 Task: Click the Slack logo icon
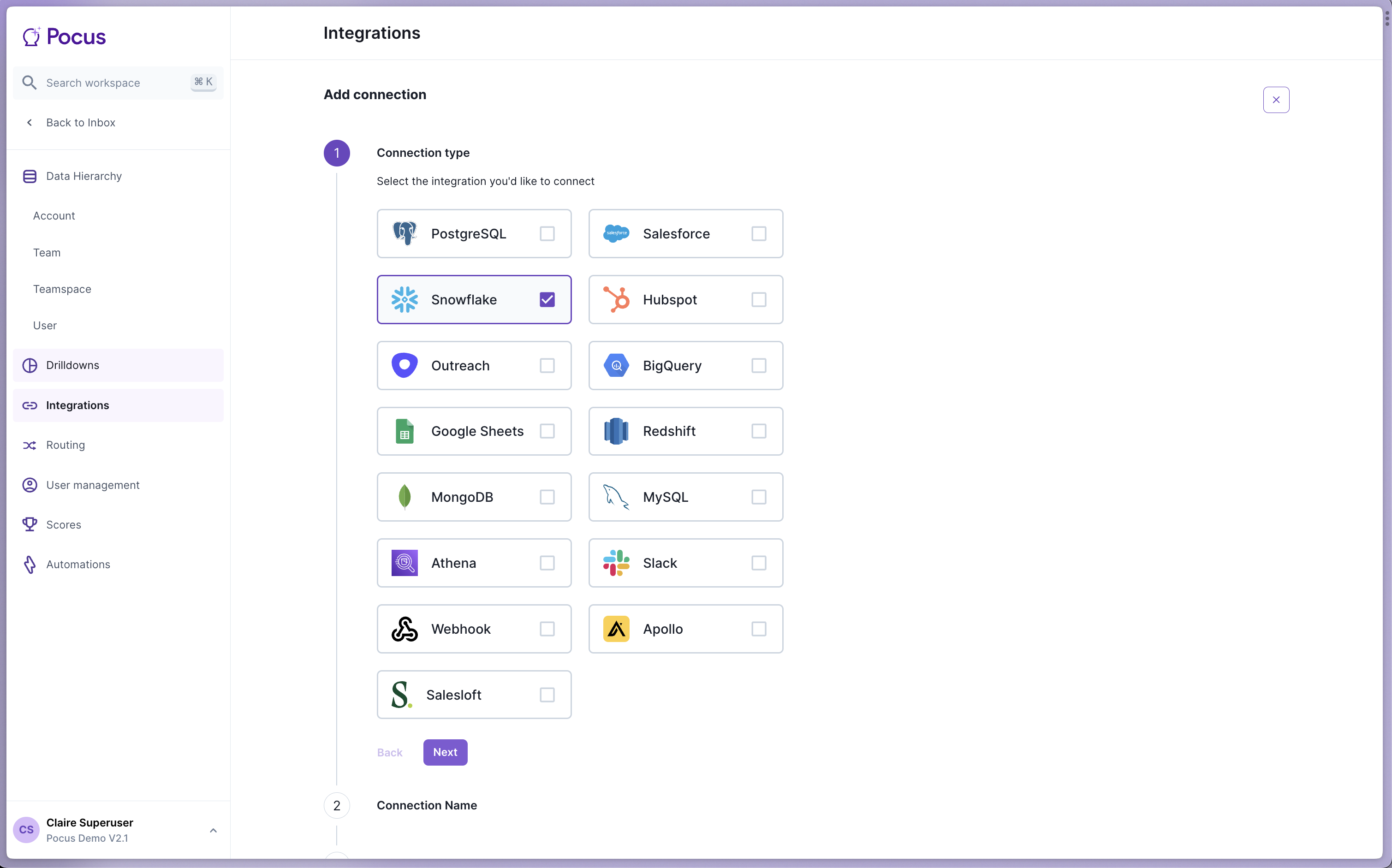tap(616, 563)
